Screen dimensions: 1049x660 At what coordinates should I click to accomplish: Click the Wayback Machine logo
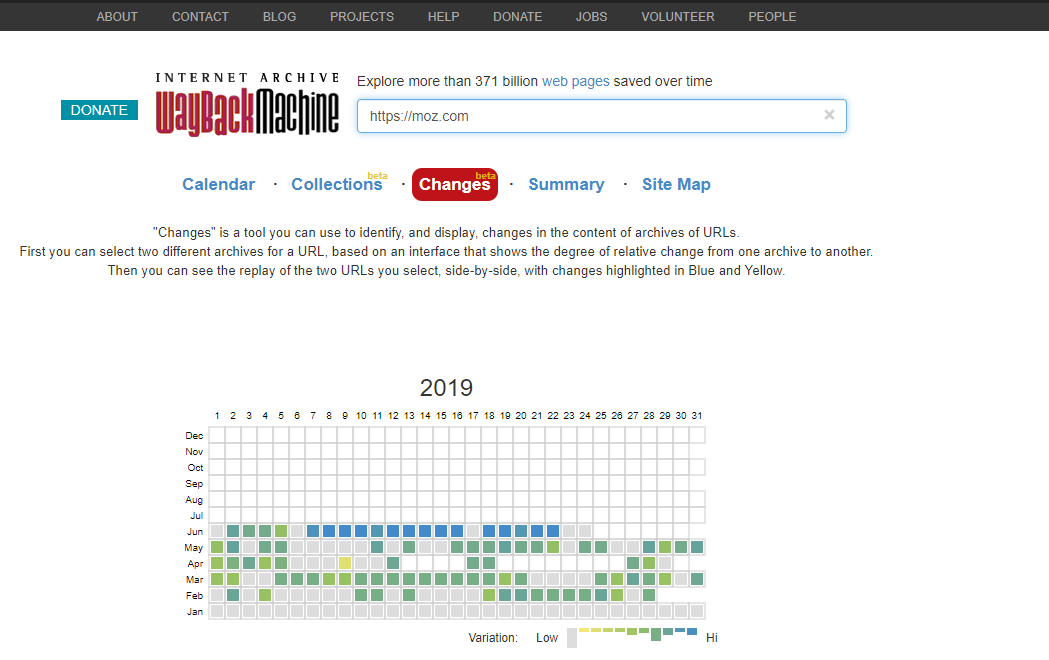click(x=248, y=105)
